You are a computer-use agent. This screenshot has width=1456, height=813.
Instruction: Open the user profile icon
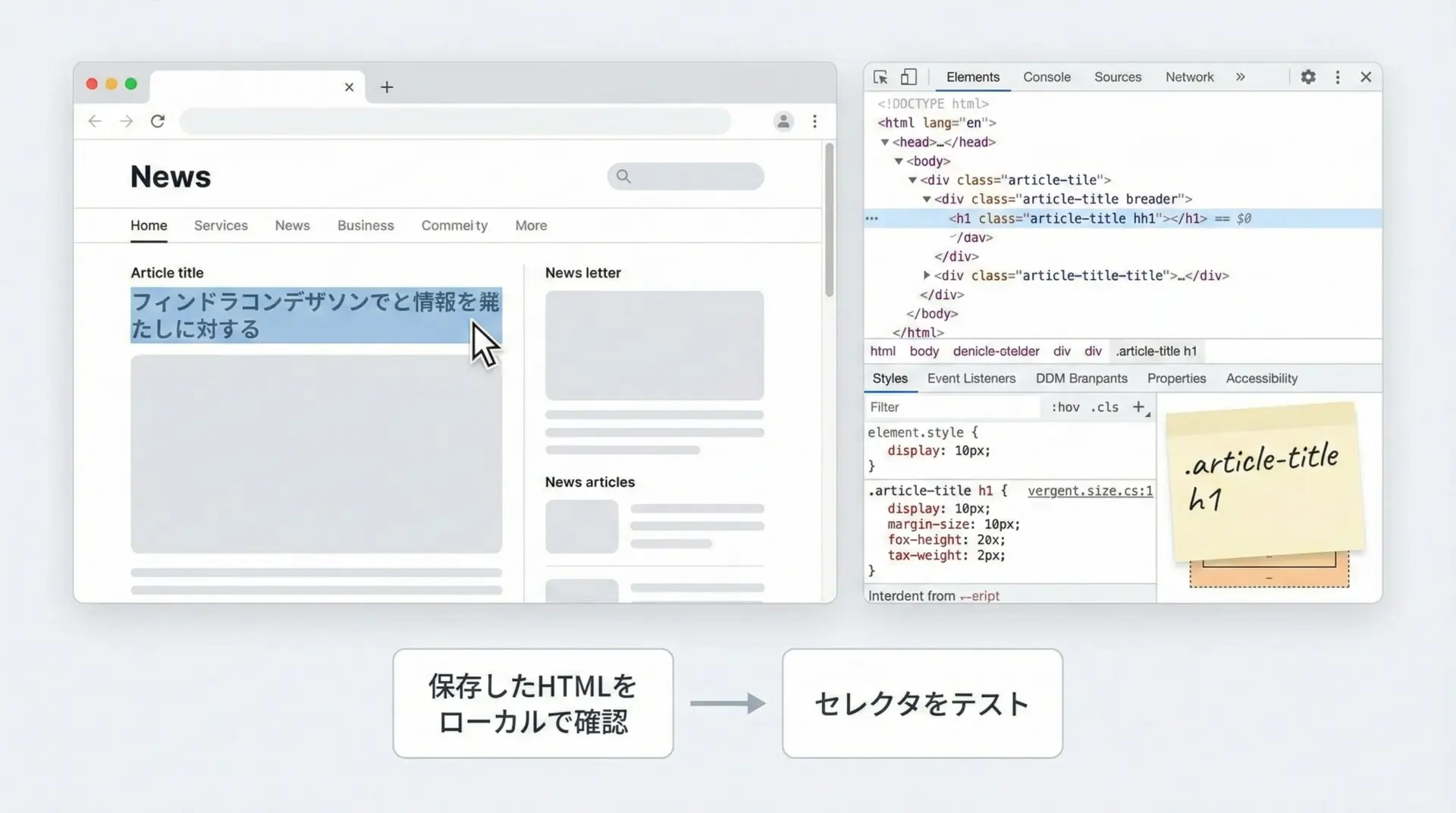click(x=783, y=121)
